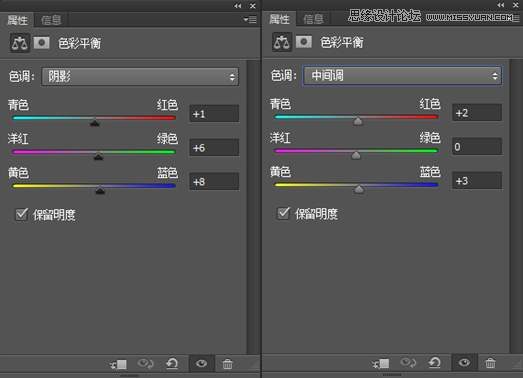The image size is (523, 378).
Task: Select the layer mask icon in left panel
Action: pyautogui.click(x=42, y=43)
